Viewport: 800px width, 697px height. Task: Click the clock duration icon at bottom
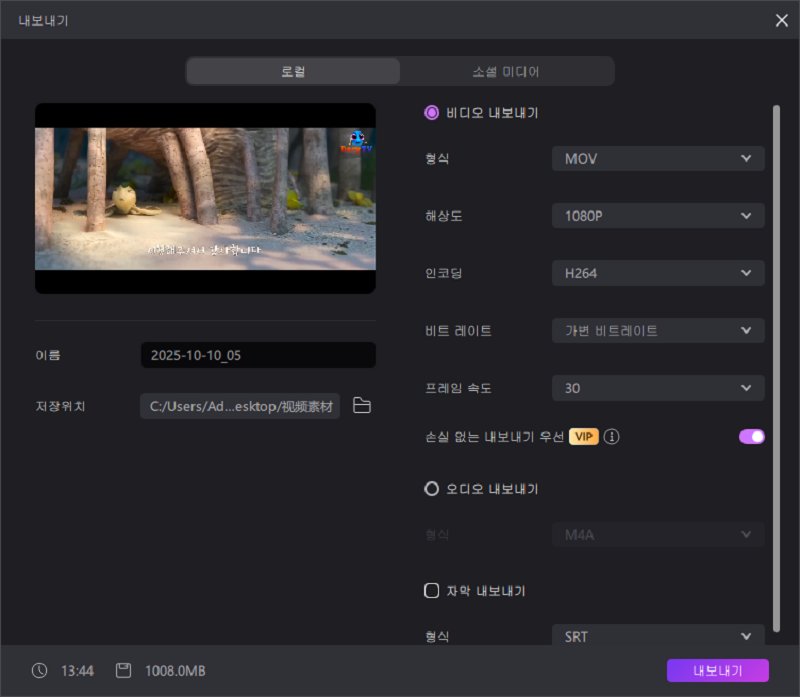point(40,671)
